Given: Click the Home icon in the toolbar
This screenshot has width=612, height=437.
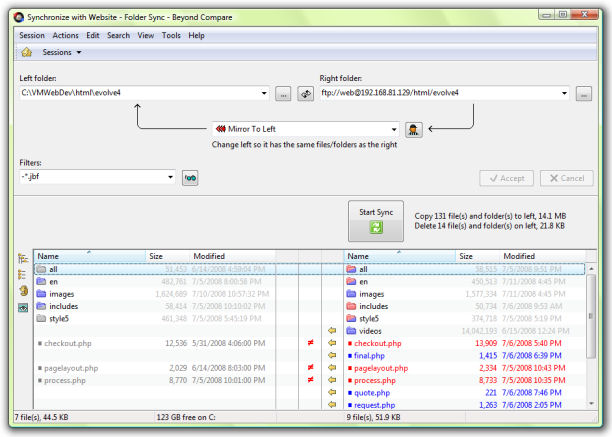Looking at the screenshot, I should (27, 52).
